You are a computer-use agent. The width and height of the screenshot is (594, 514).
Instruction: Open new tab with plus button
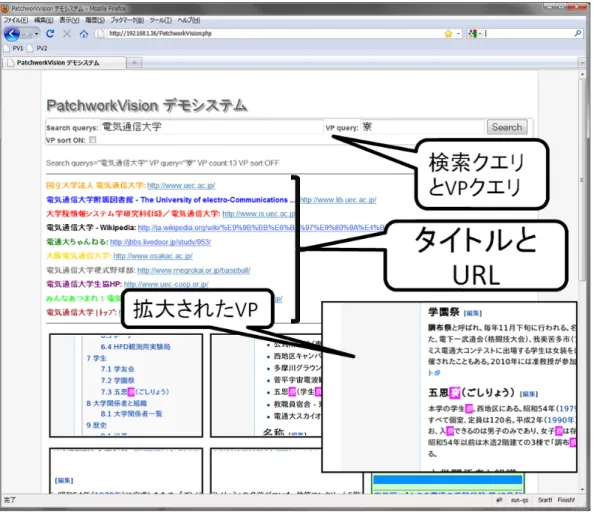[134, 62]
